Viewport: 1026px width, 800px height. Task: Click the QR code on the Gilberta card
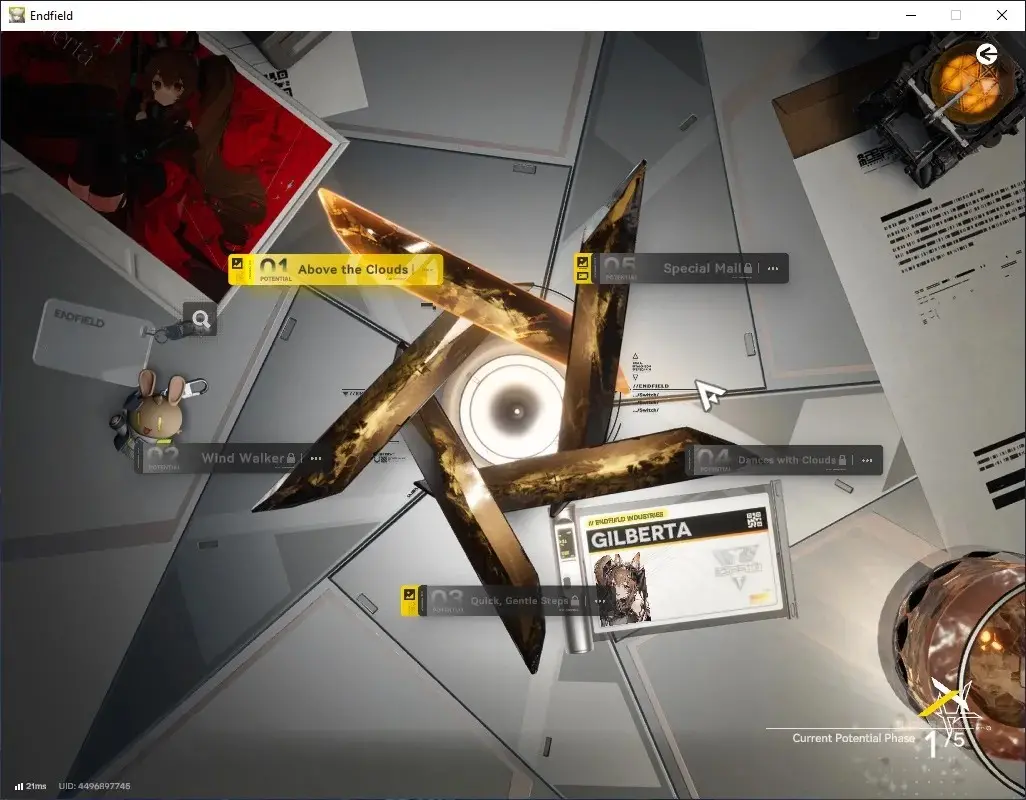[x=754, y=520]
